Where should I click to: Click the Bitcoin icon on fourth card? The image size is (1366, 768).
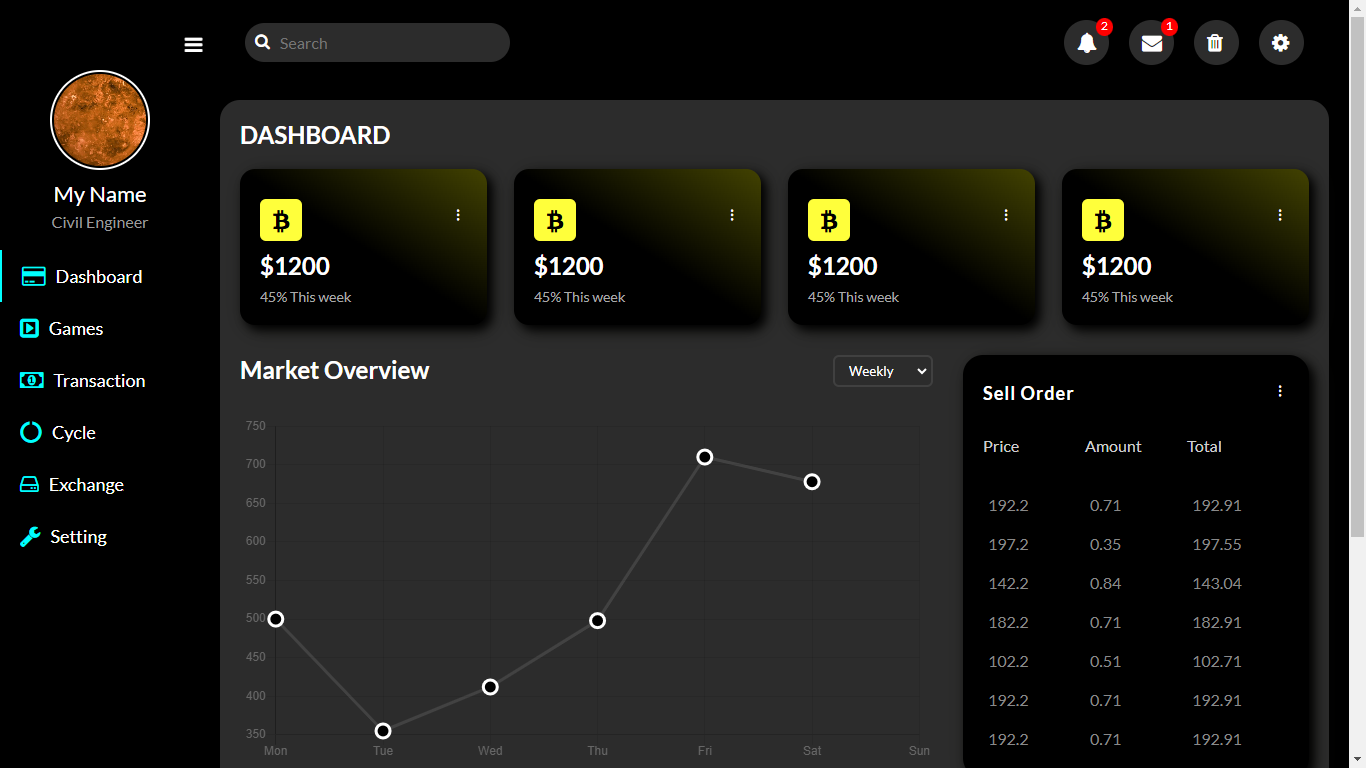(x=1103, y=220)
